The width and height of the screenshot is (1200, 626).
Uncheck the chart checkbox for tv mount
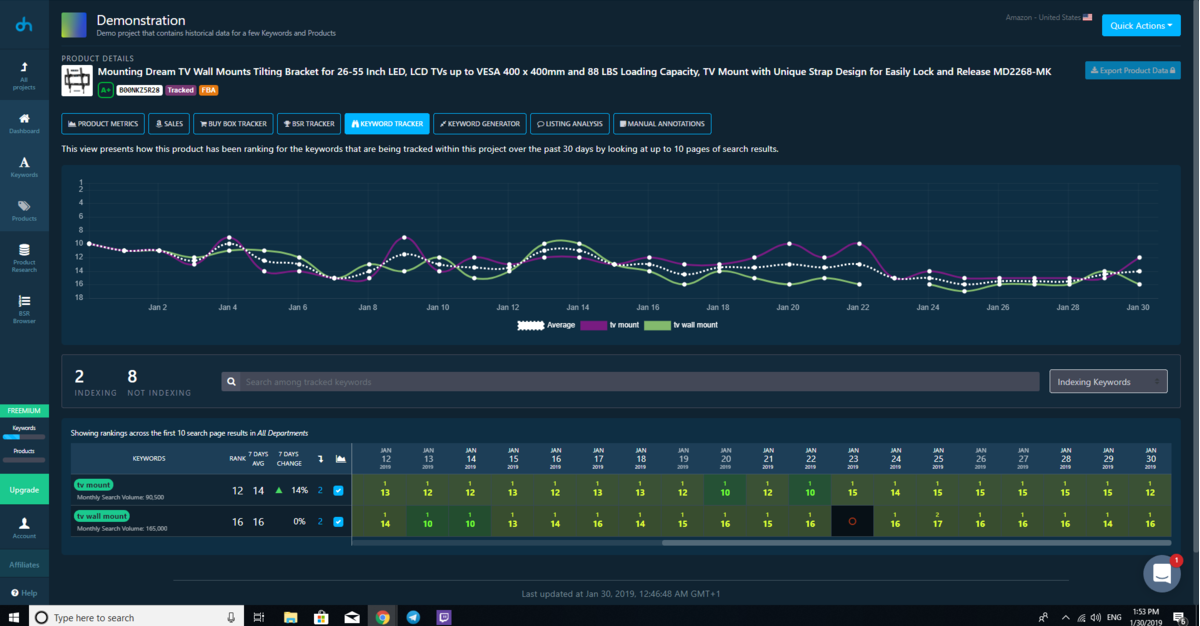click(338, 490)
